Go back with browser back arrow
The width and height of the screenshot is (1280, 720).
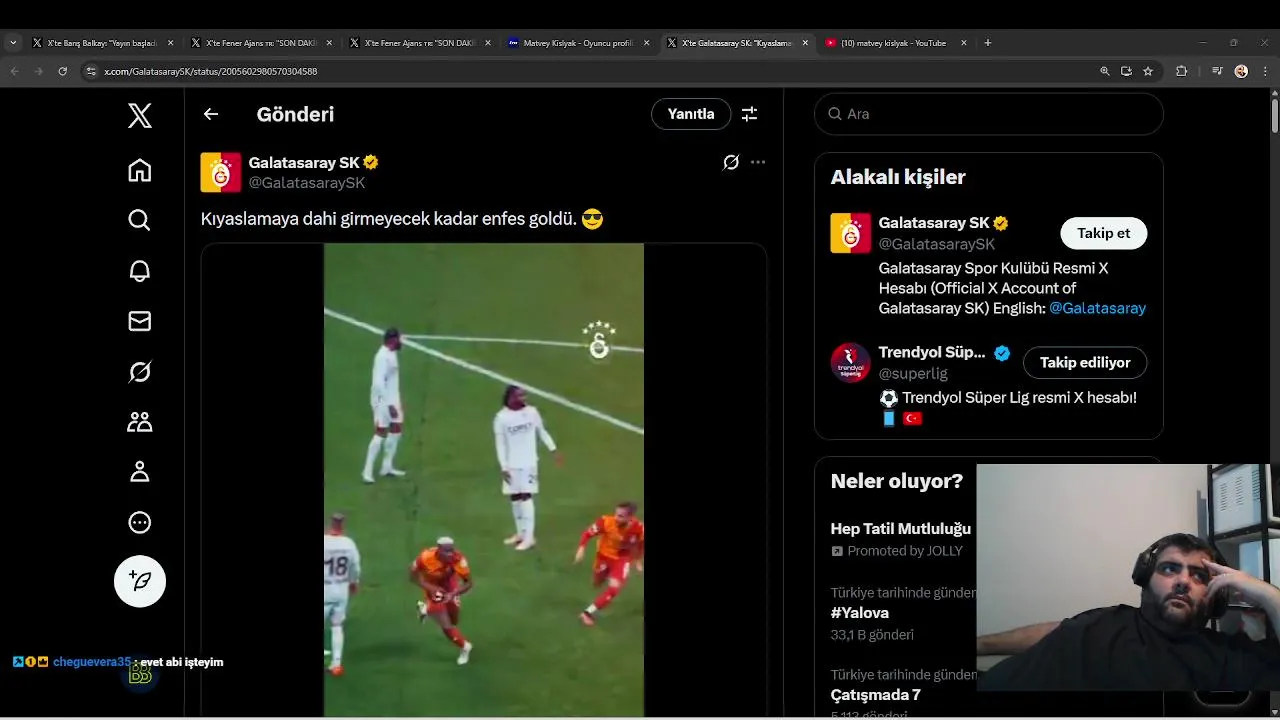[x=15, y=71]
